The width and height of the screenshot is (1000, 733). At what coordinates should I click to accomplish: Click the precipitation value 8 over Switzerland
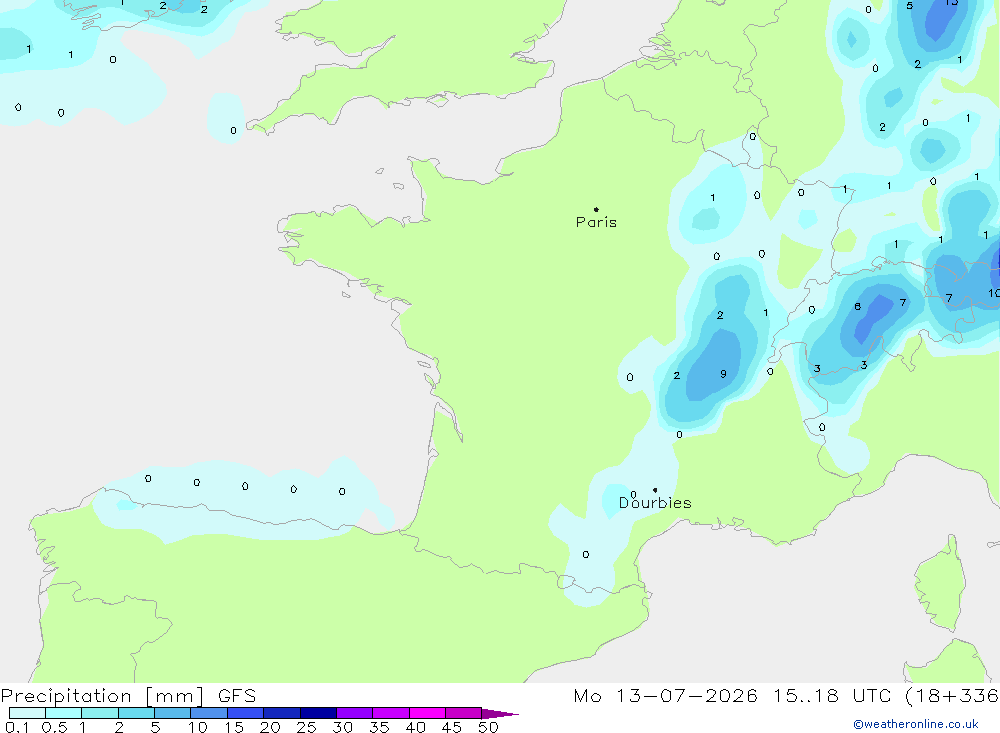[x=858, y=306]
